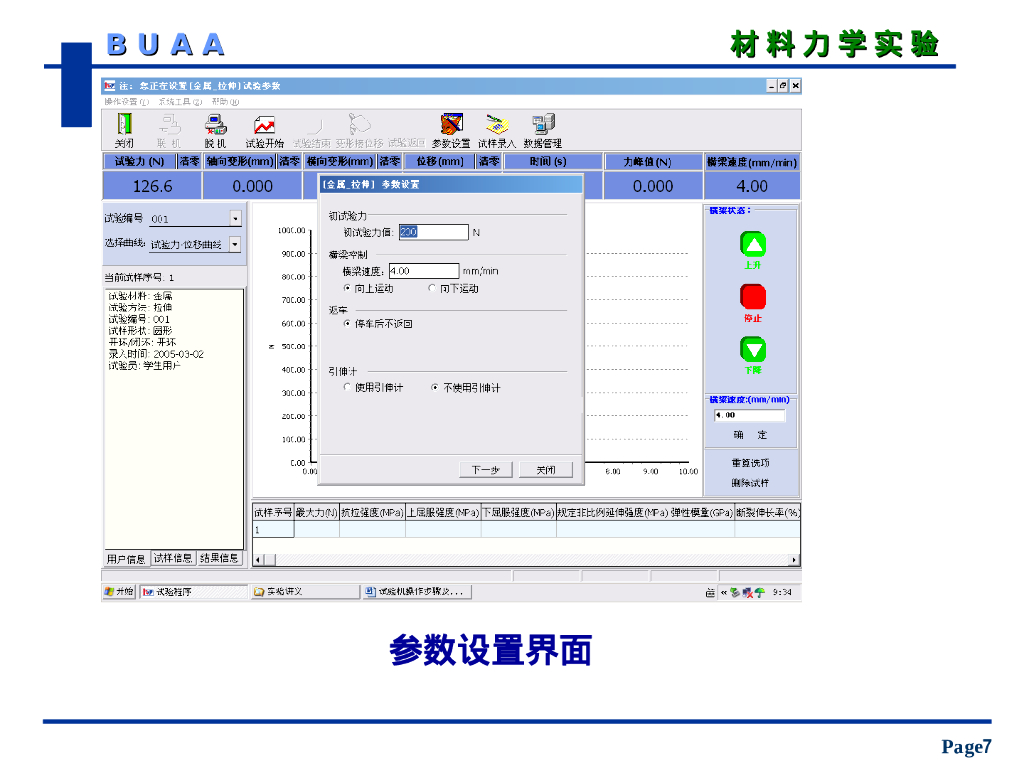The image size is (1024, 768).
Task: Click the 下一步 next step button
Action: click(x=485, y=469)
